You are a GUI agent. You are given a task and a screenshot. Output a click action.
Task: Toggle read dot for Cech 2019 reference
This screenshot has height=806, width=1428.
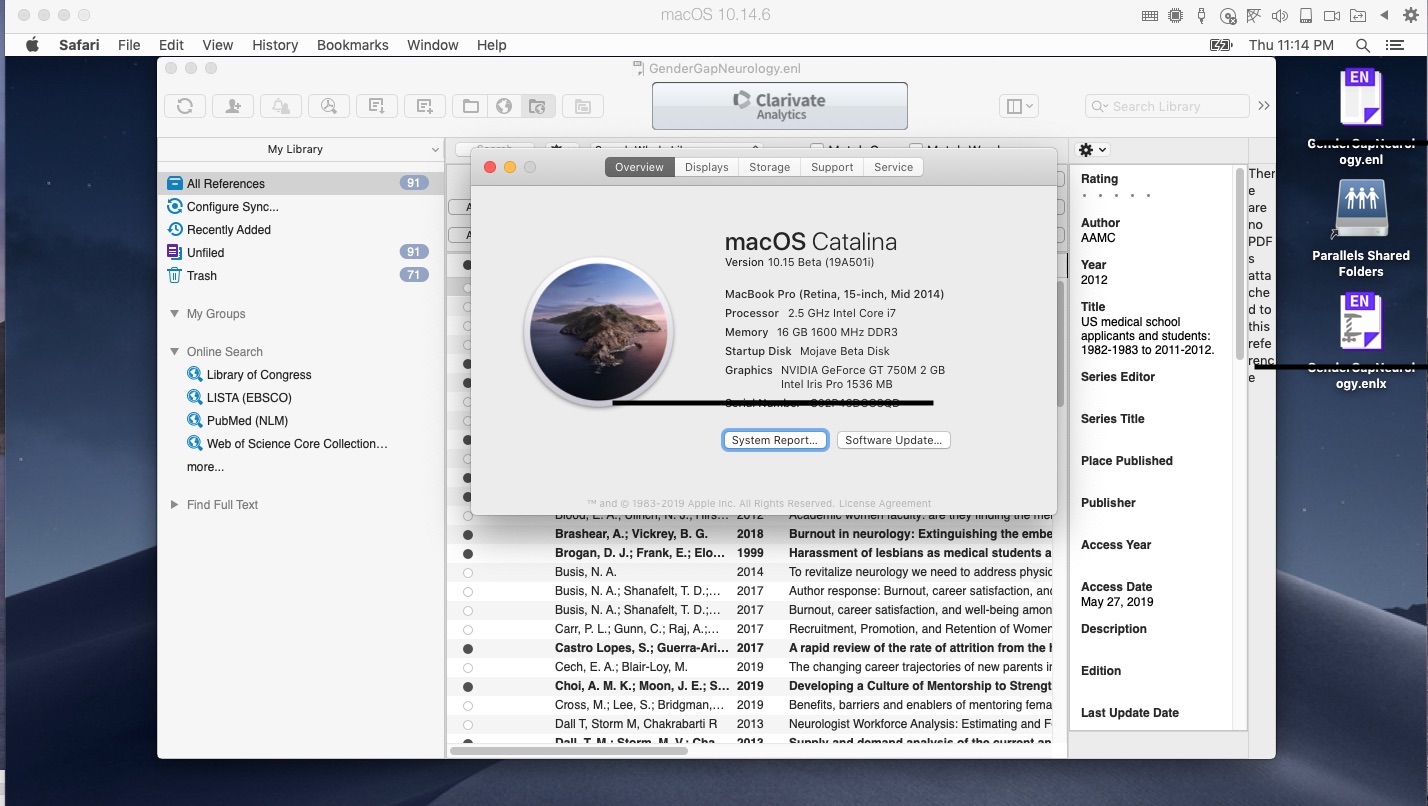468,667
